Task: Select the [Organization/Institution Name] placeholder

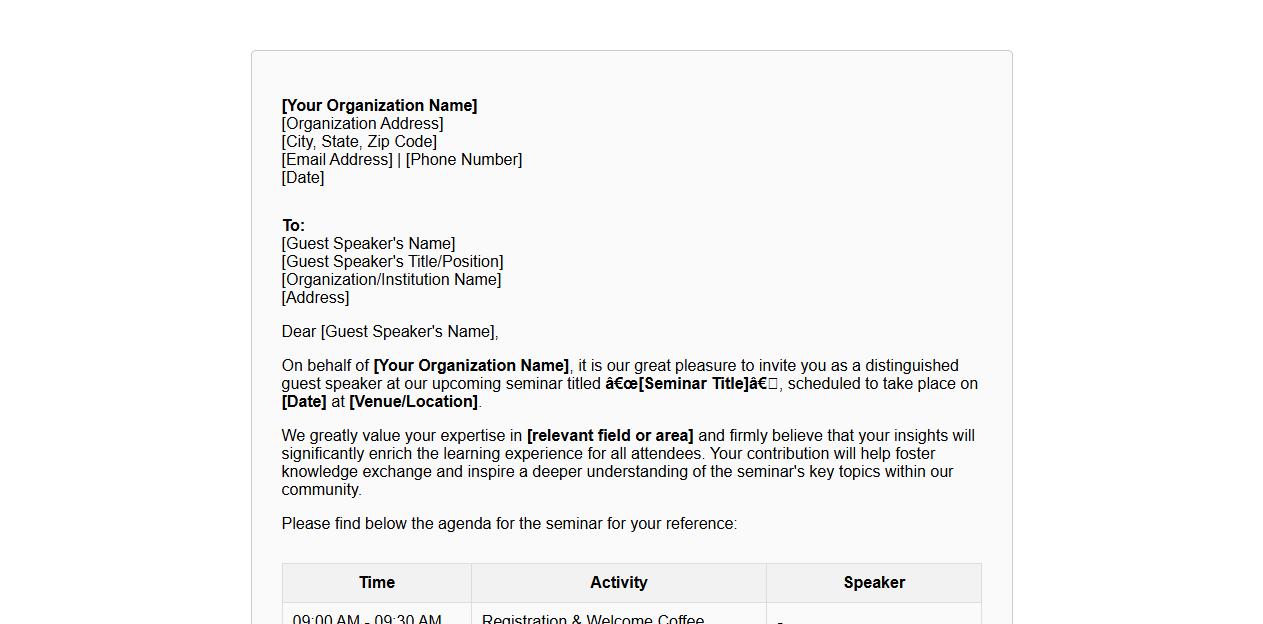Action: (391, 280)
